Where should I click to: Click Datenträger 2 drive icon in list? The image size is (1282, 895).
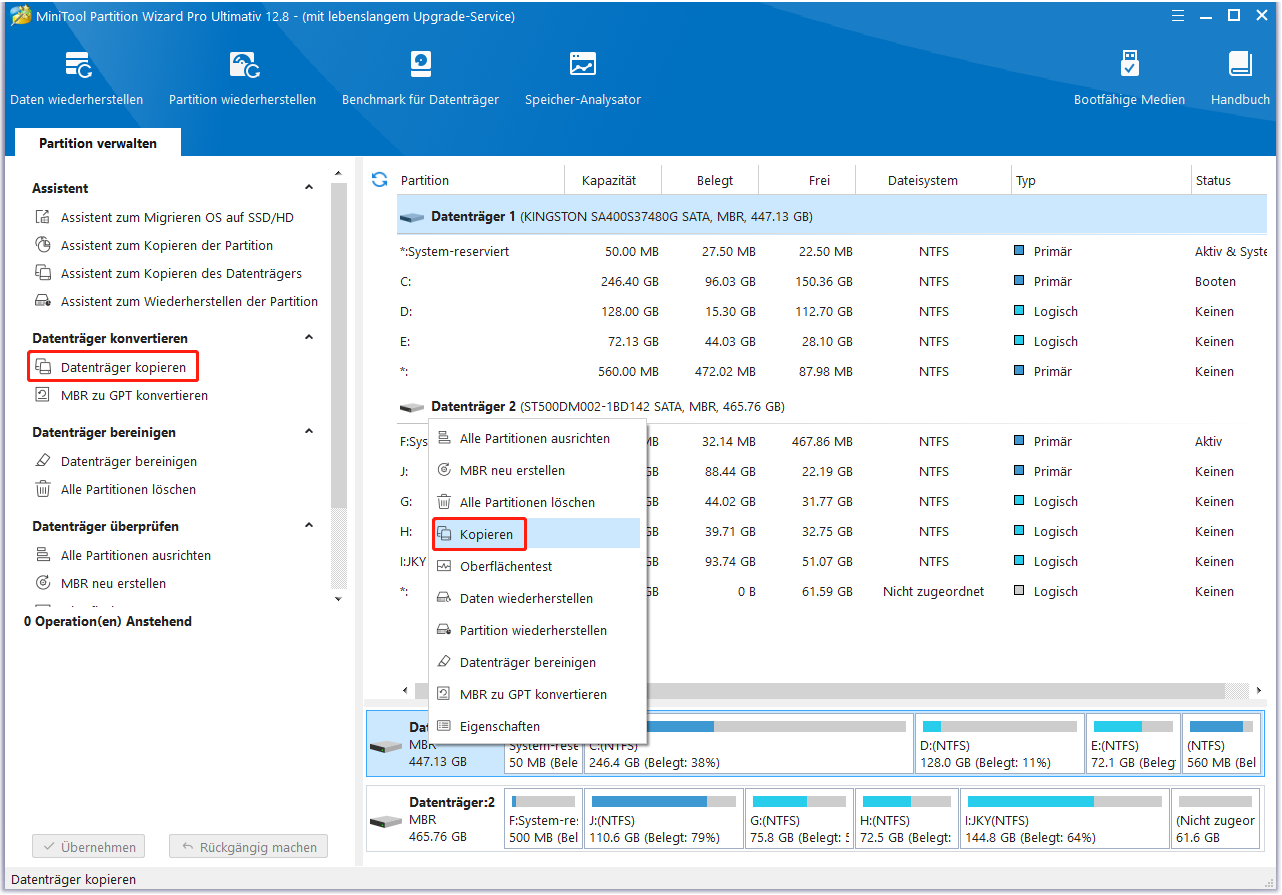pos(411,407)
